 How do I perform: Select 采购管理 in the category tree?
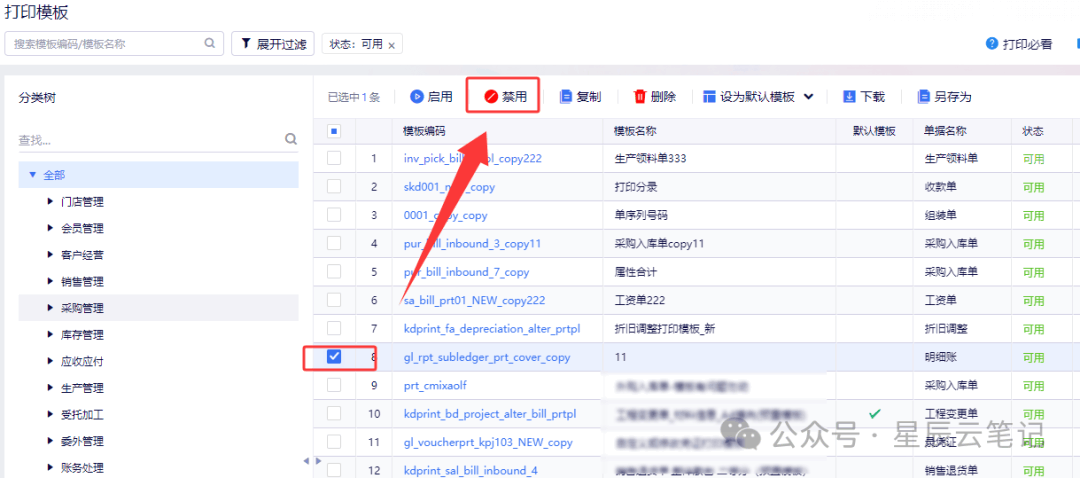[82, 308]
